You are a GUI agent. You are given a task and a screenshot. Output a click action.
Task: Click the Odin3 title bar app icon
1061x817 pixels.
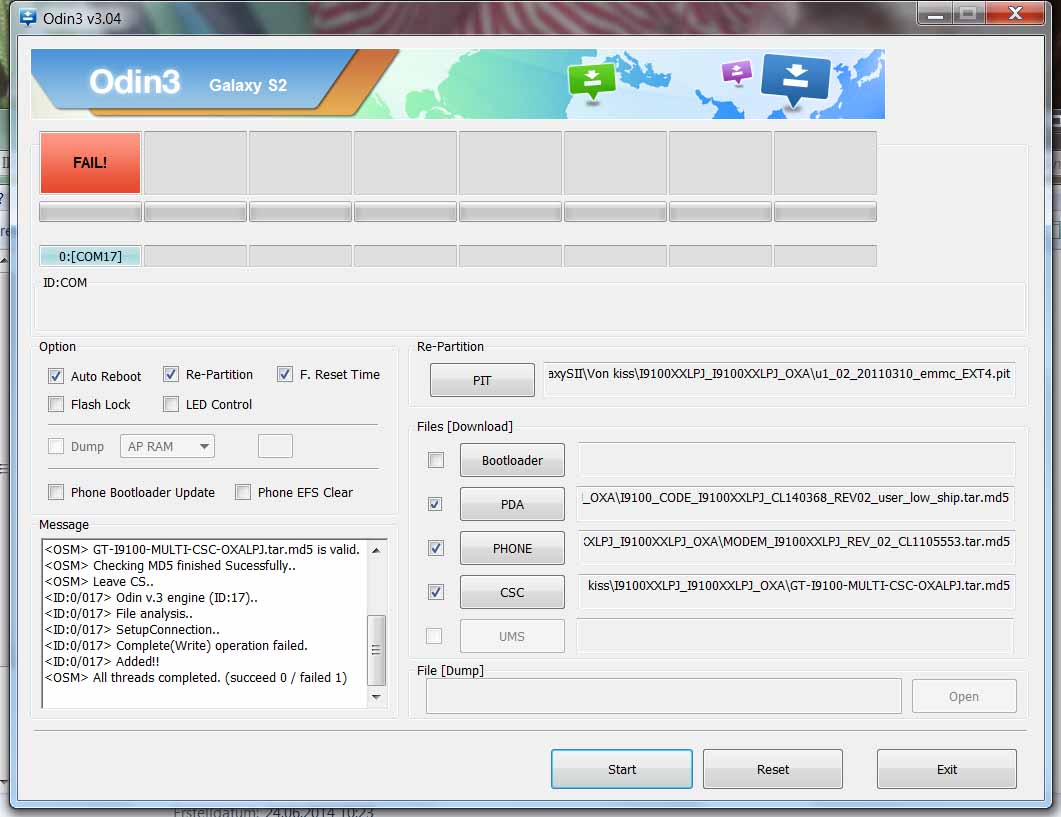point(28,17)
